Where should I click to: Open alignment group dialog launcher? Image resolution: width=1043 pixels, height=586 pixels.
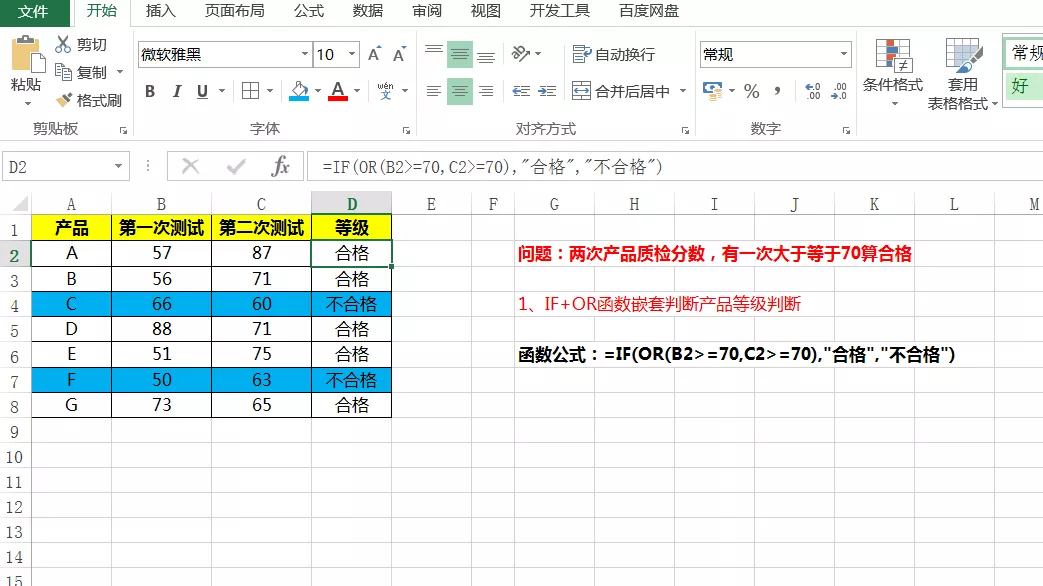point(685,131)
